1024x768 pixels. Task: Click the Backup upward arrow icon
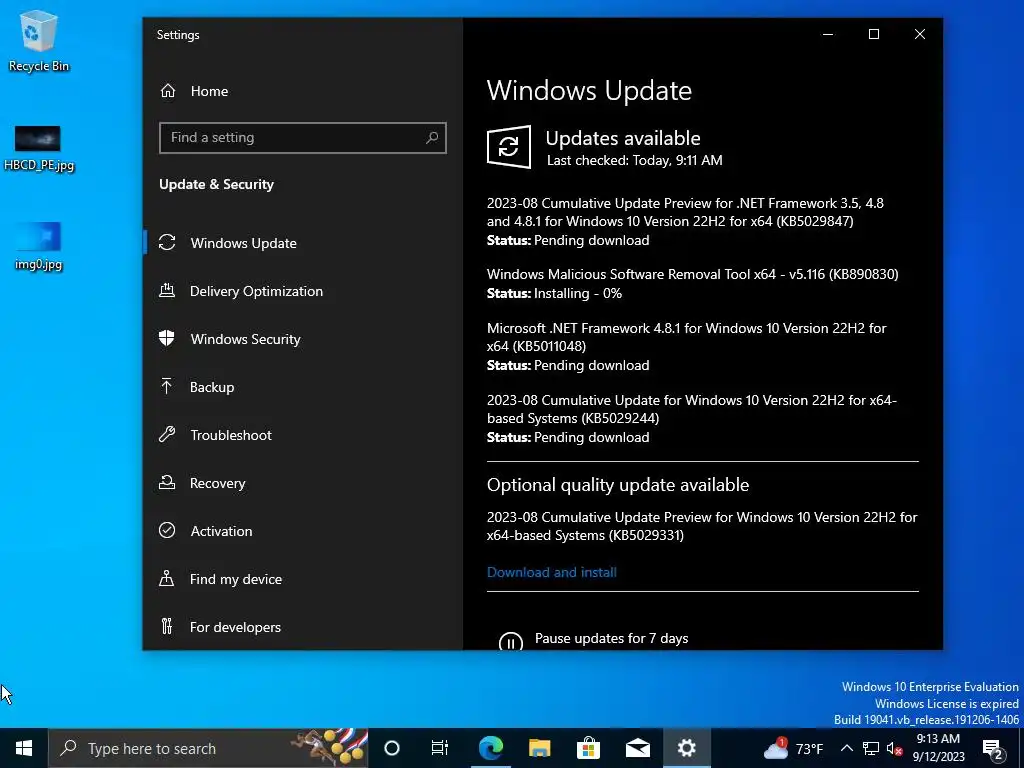[167, 386]
